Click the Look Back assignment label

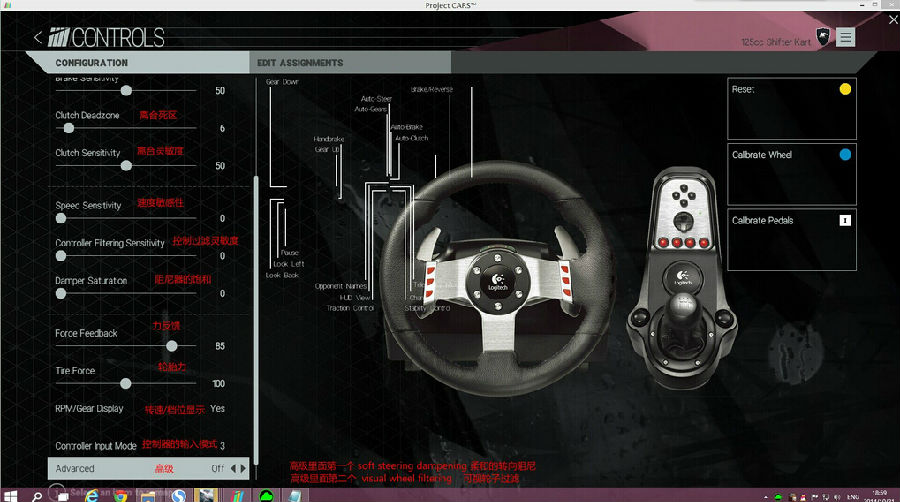tap(282, 275)
